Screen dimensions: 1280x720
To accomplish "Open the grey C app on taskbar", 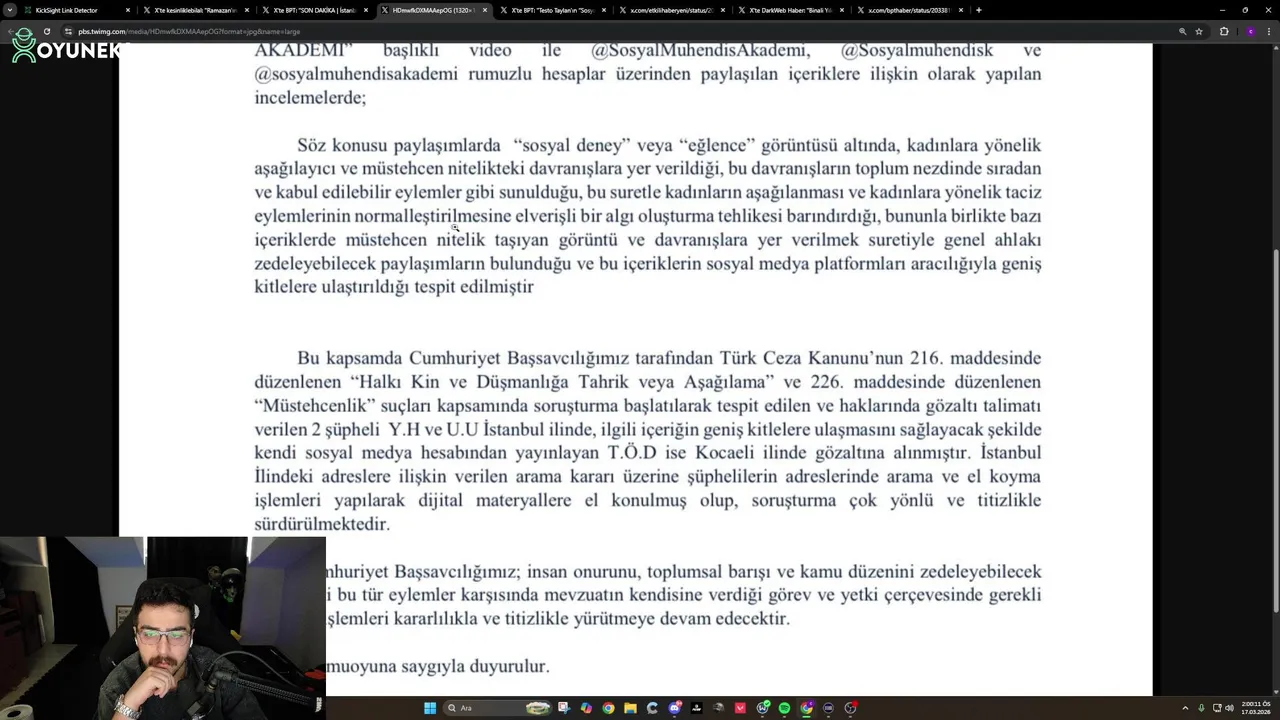I will (x=652, y=708).
